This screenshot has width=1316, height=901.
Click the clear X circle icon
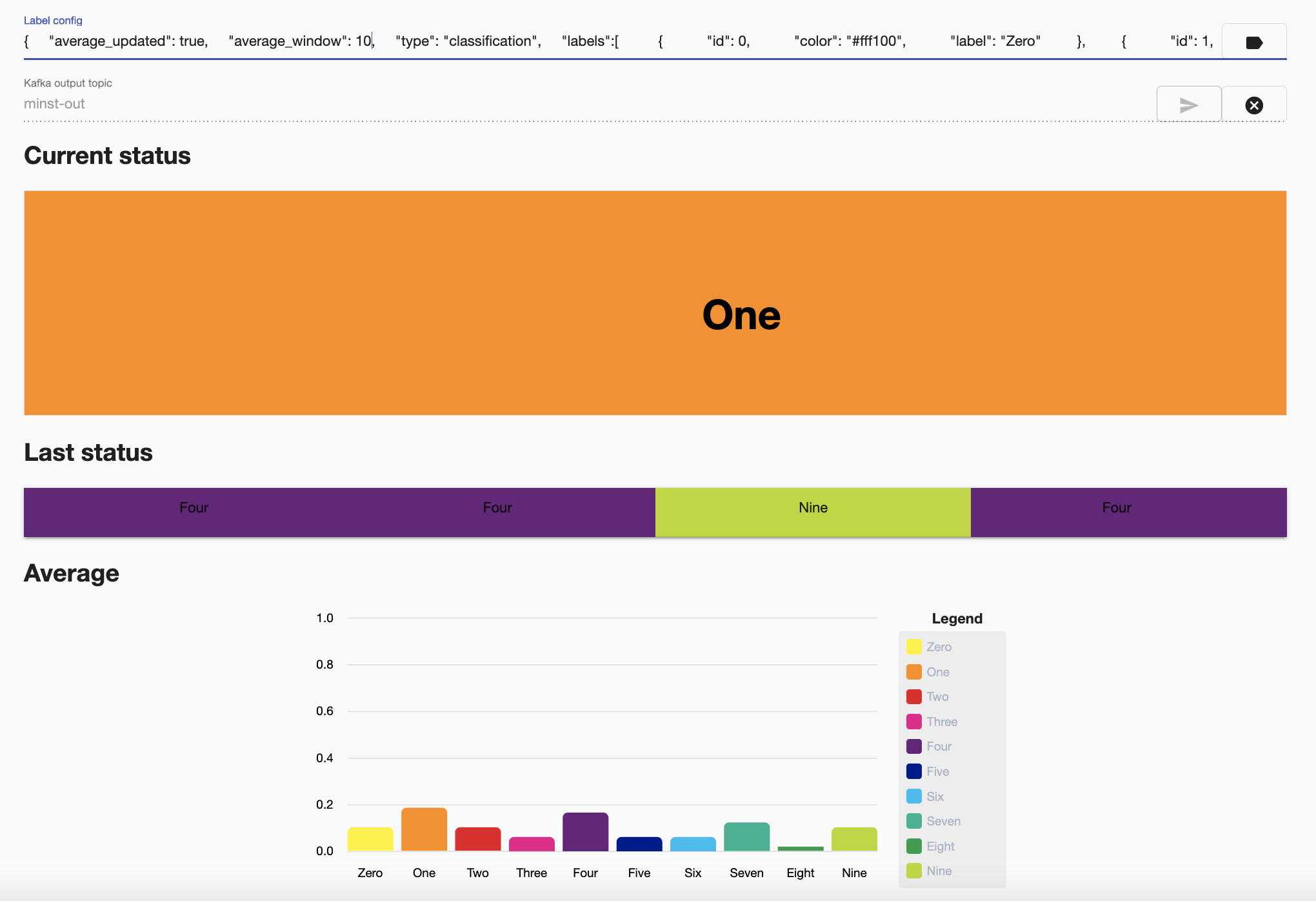tap(1253, 105)
